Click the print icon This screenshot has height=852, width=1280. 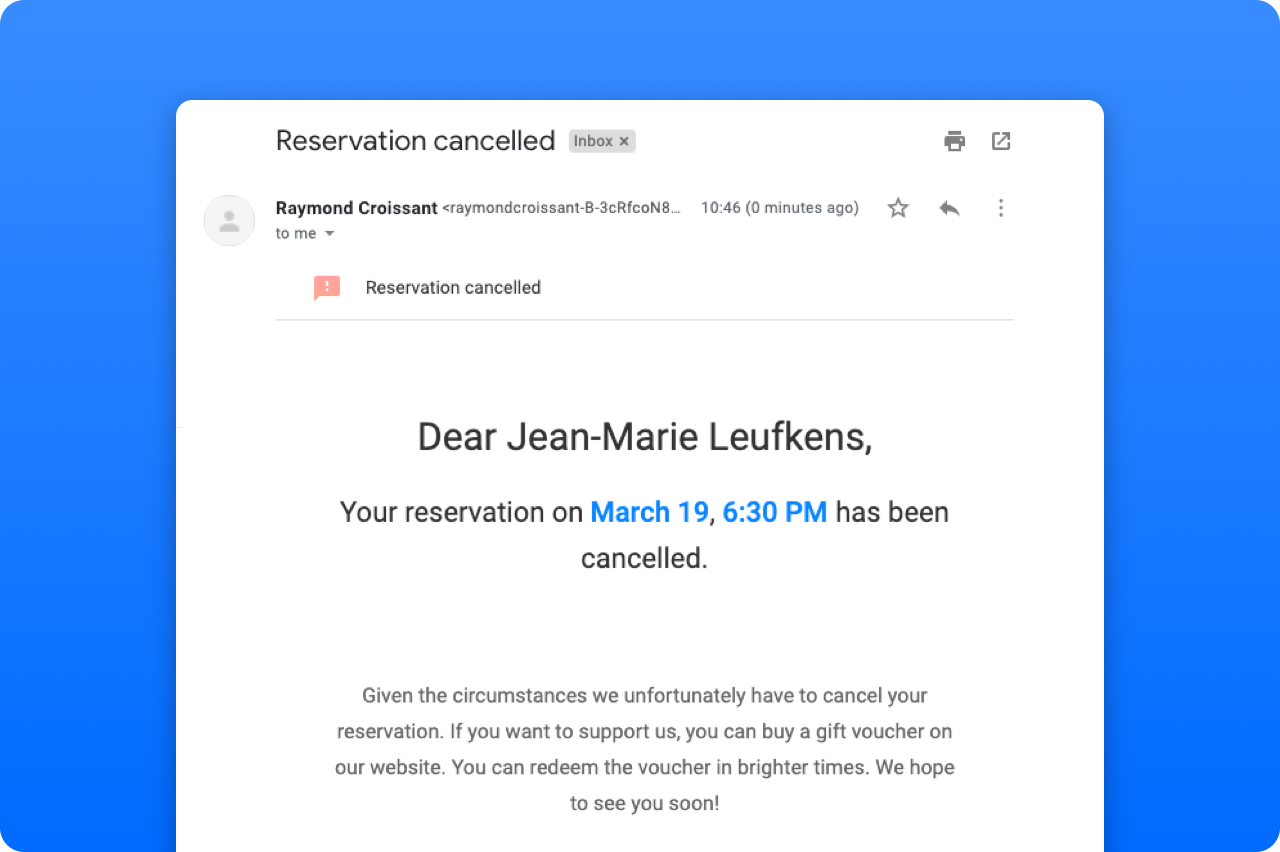[x=954, y=141]
